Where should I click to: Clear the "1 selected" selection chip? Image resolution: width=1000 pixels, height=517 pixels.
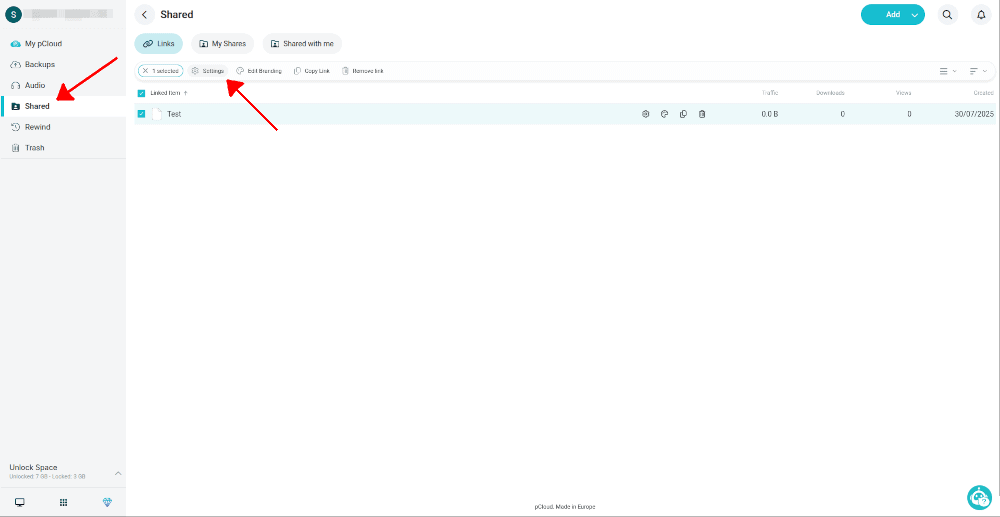coord(160,71)
